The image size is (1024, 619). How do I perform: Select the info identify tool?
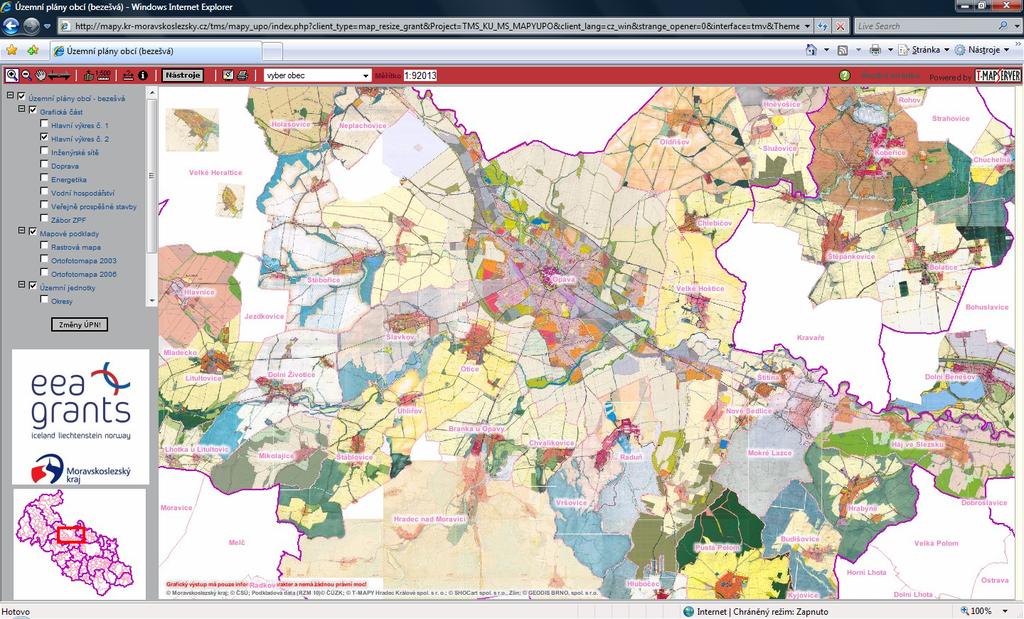click(x=142, y=75)
